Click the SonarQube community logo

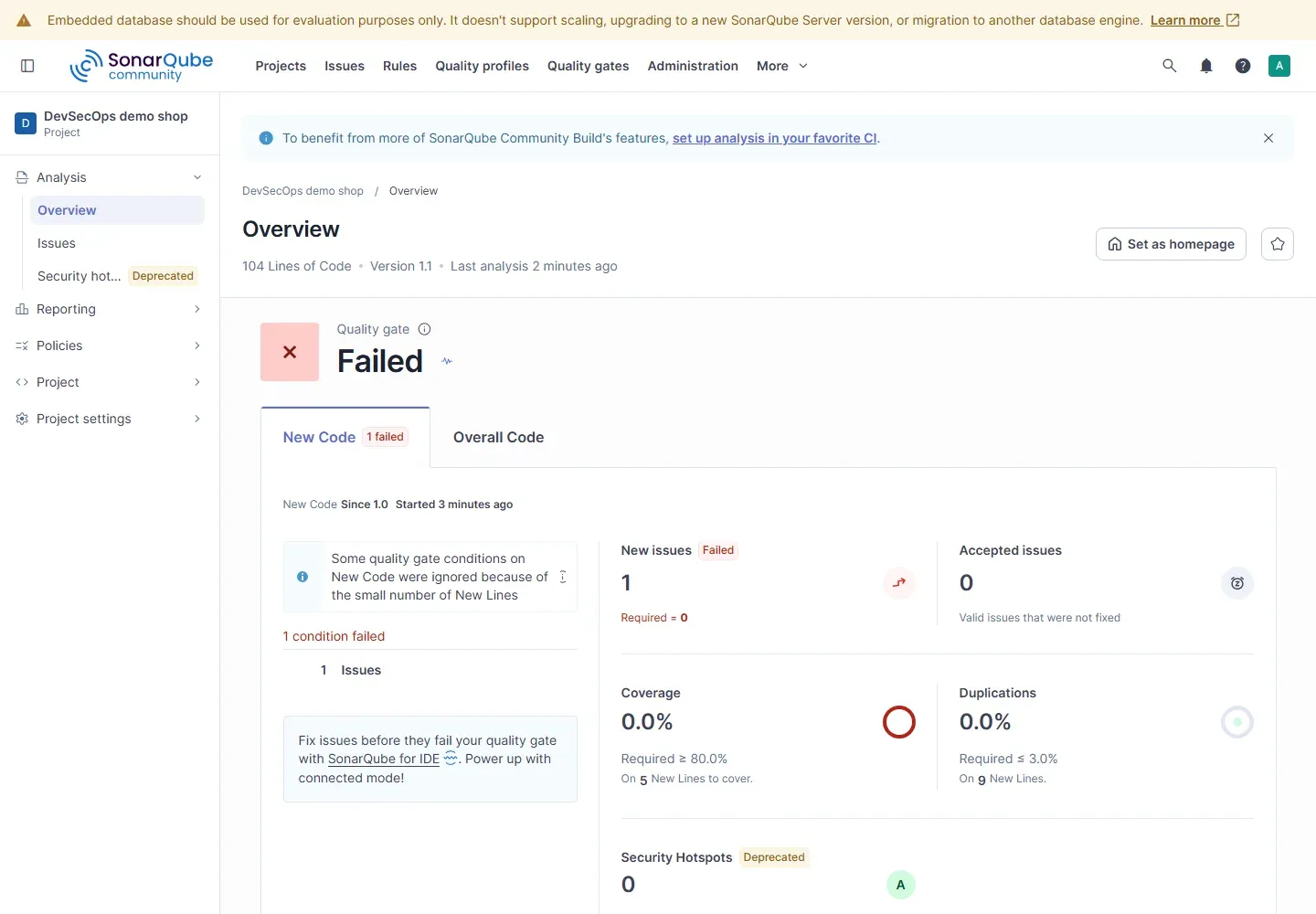click(x=142, y=66)
